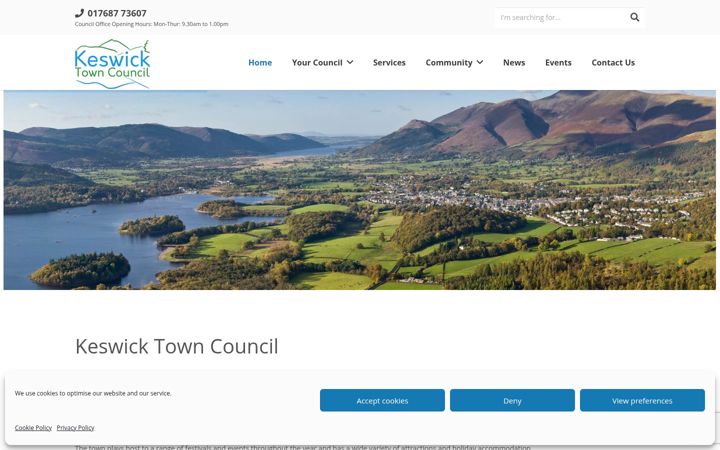Click the "We use cookies" notice text
The width and height of the screenshot is (720, 450).
(93, 393)
